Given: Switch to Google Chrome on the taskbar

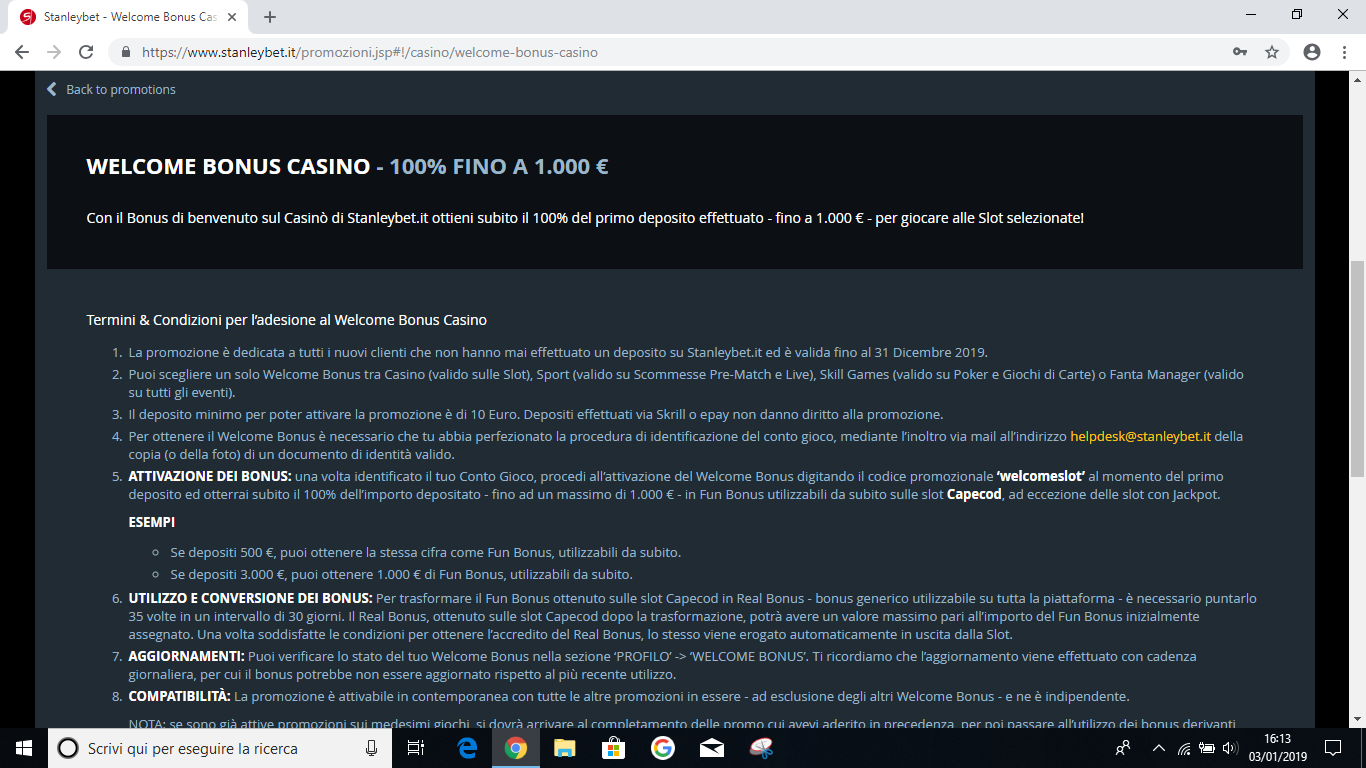Looking at the screenshot, I should (x=515, y=748).
